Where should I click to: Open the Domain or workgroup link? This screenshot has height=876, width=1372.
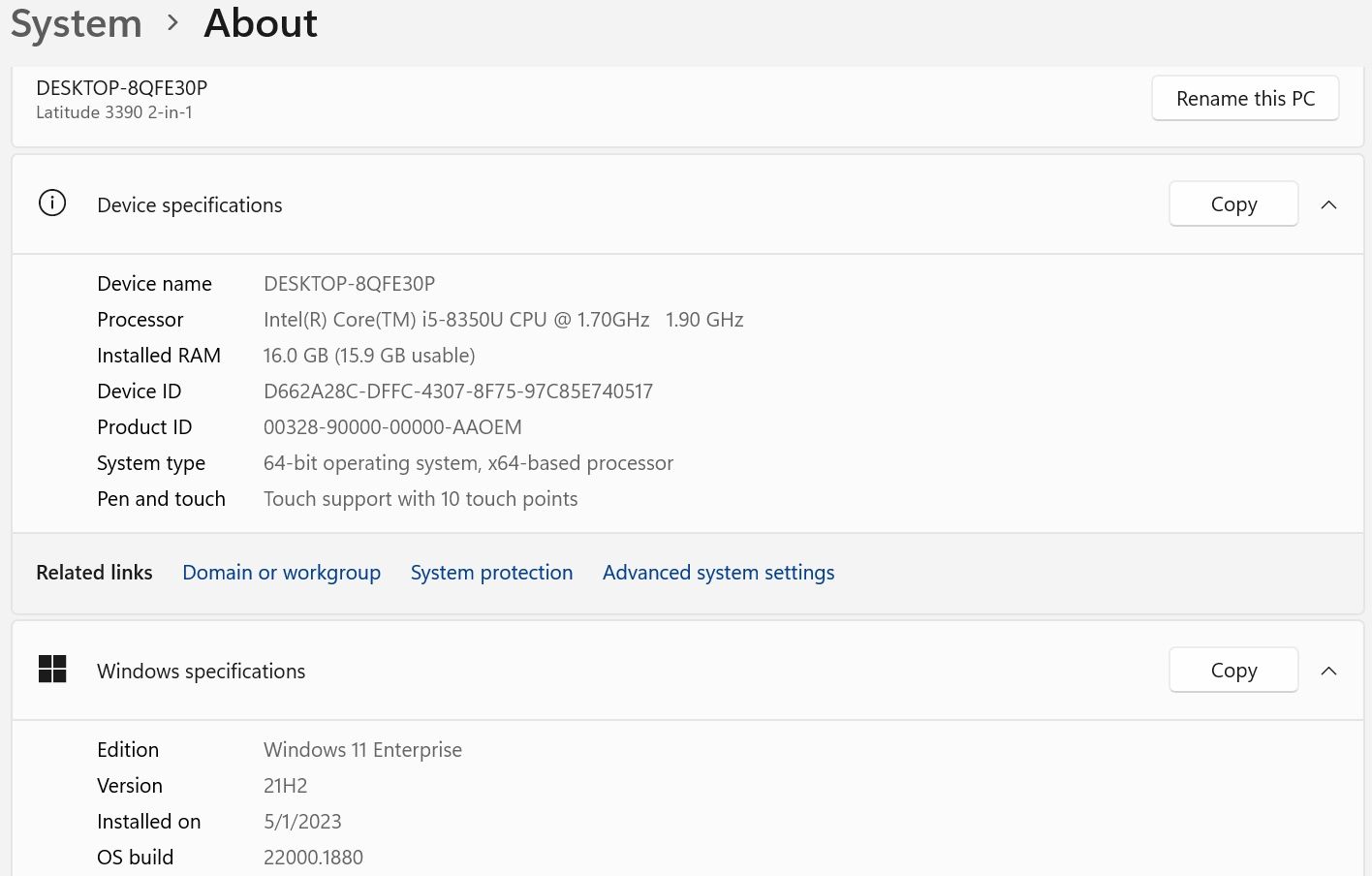coord(281,573)
